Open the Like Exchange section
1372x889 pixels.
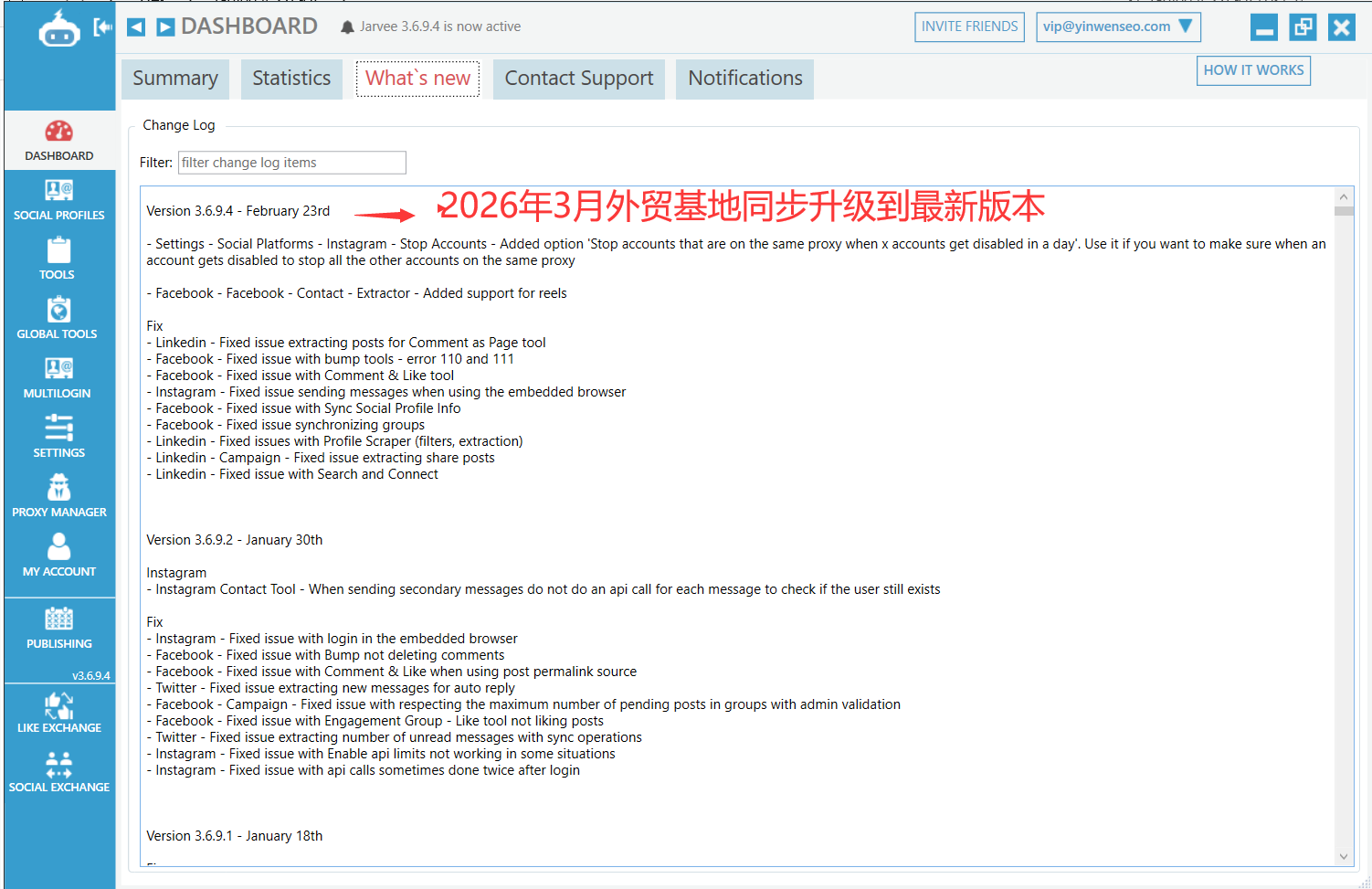(58, 713)
